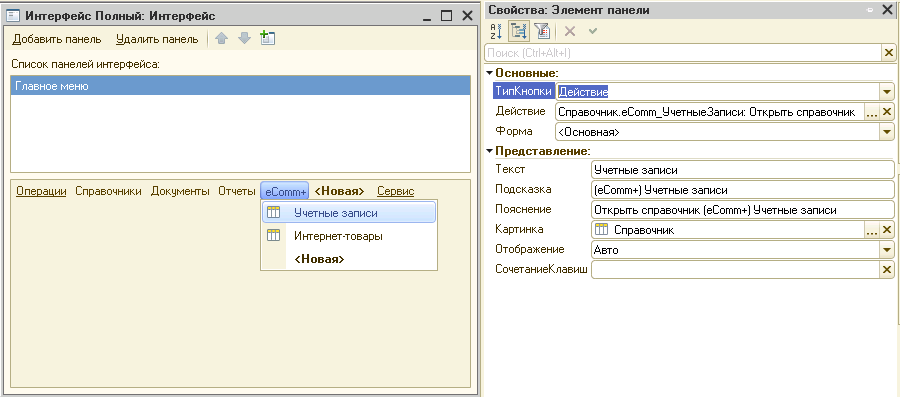Collapse the Представление section
Image resolution: width=900 pixels, height=397 pixels.
(490, 151)
